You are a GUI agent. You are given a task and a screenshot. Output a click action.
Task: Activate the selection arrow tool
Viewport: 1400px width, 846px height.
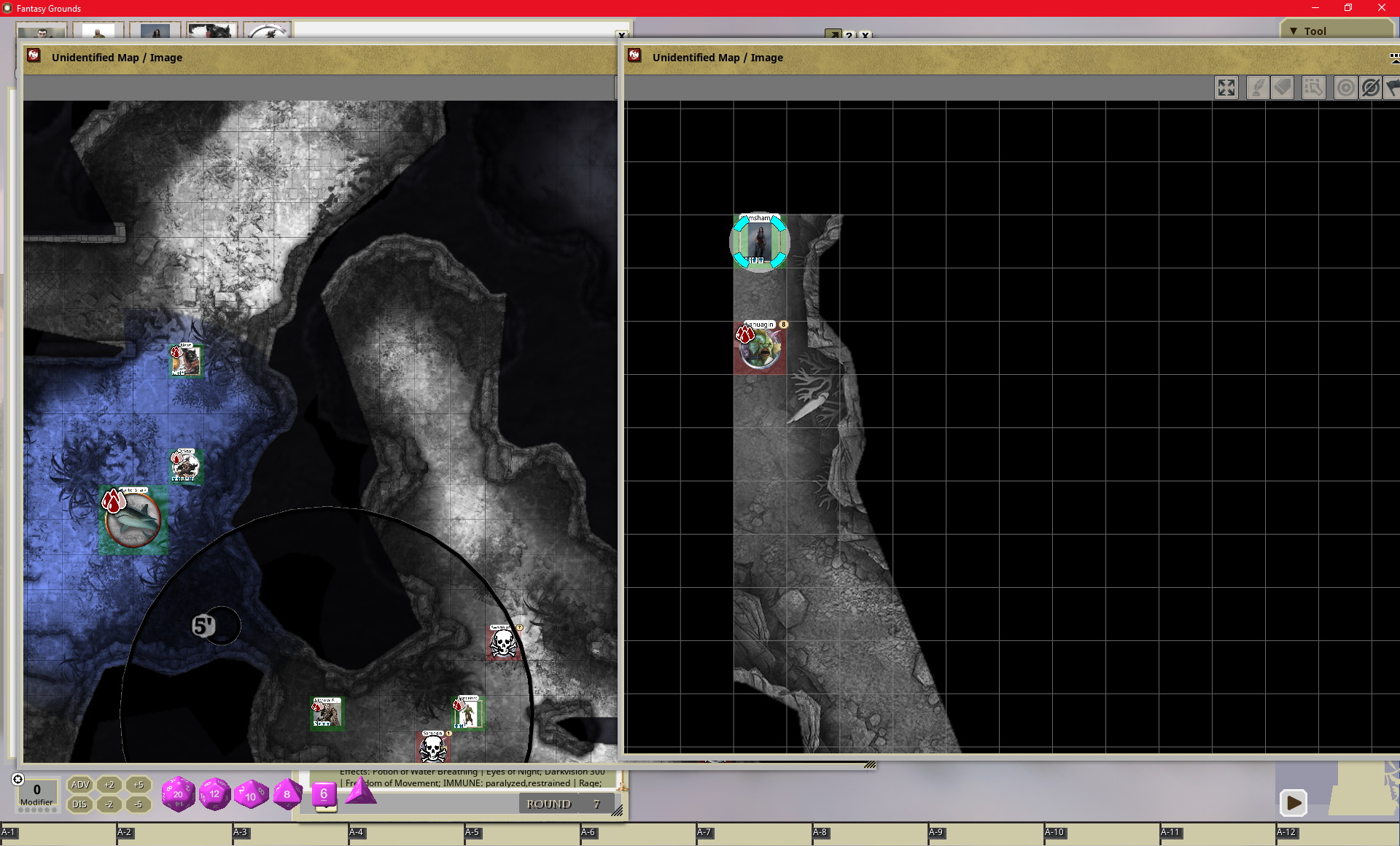point(1313,88)
